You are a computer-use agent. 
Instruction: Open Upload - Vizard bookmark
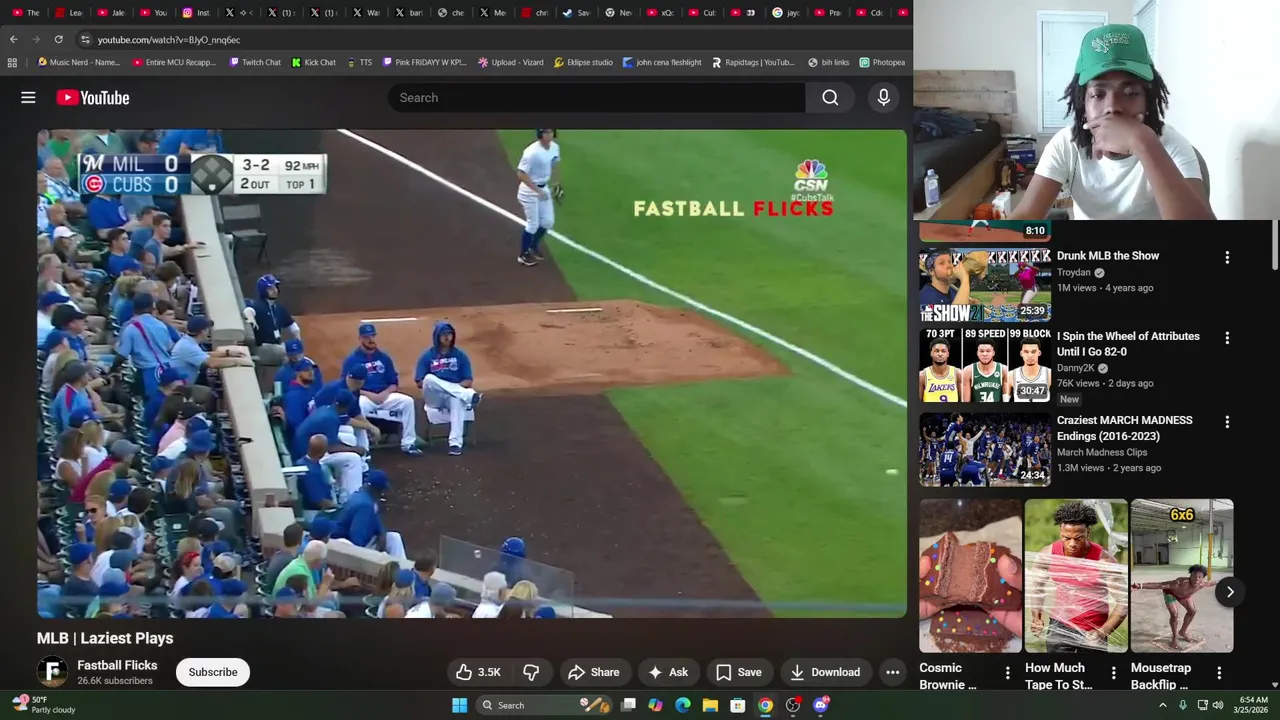510,62
